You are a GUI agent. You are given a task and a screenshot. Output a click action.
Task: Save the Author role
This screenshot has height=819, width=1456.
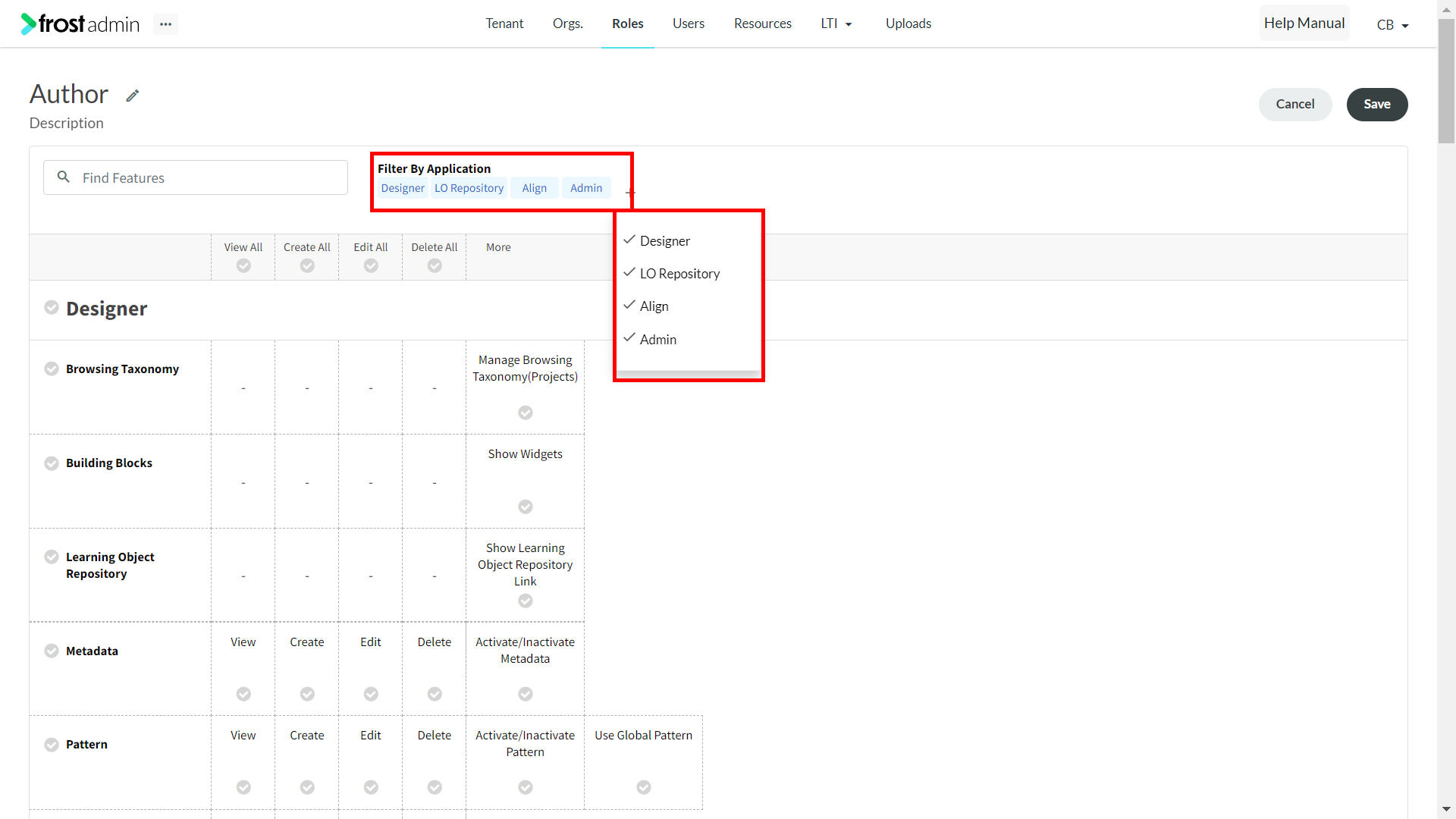pyautogui.click(x=1377, y=104)
